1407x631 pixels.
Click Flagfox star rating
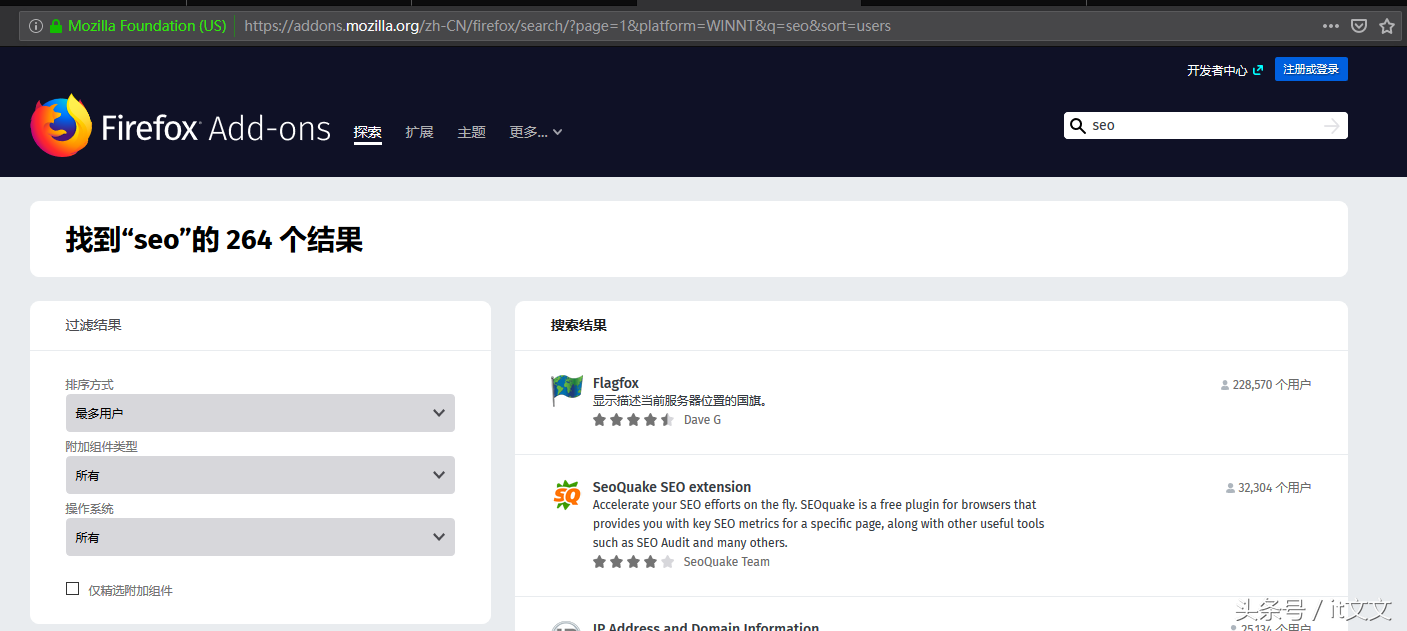(x=633, y=420)
